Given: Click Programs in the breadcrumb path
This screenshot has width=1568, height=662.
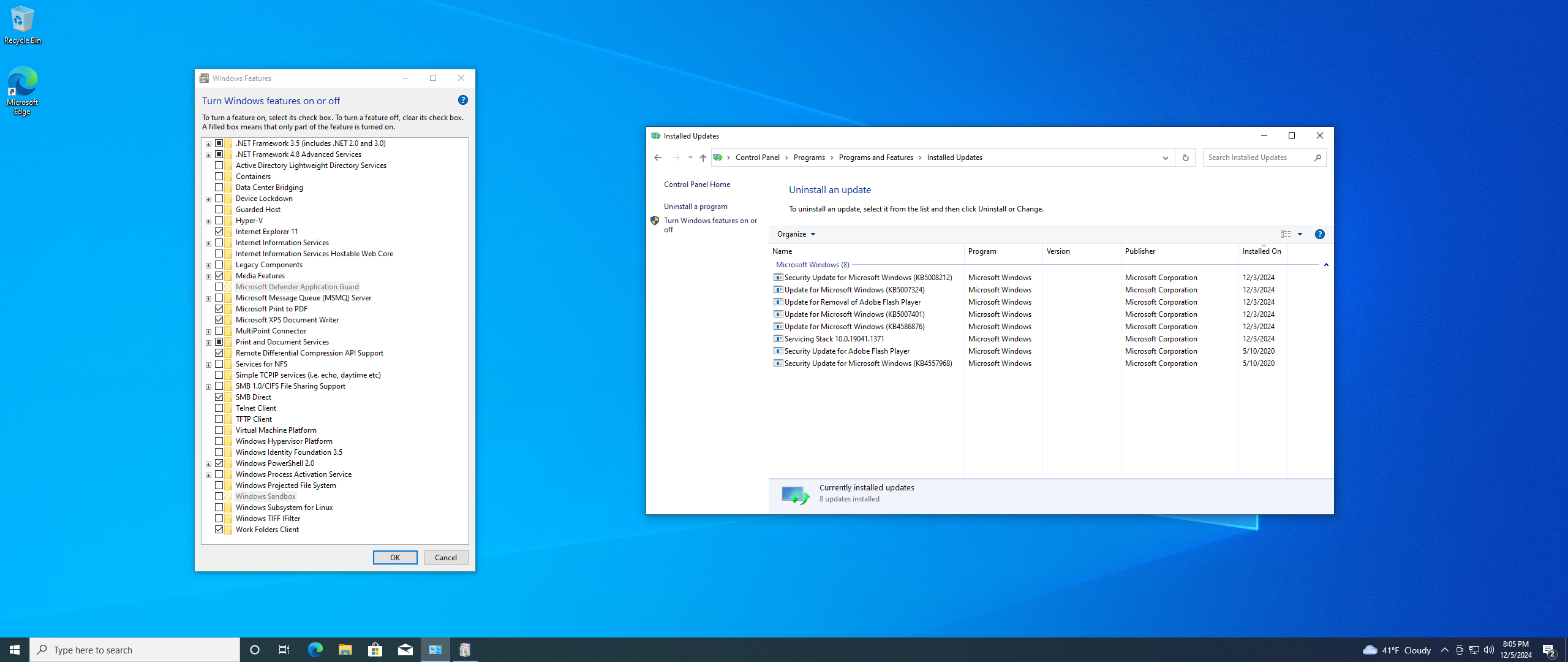Looking at the screenshot, I should click(x=809, y=158).
